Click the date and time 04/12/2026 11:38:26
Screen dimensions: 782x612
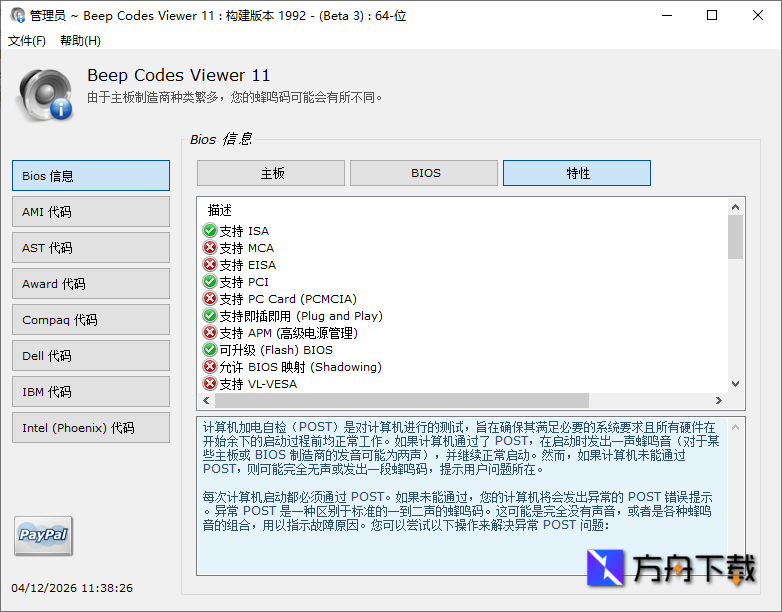(72, 588)
